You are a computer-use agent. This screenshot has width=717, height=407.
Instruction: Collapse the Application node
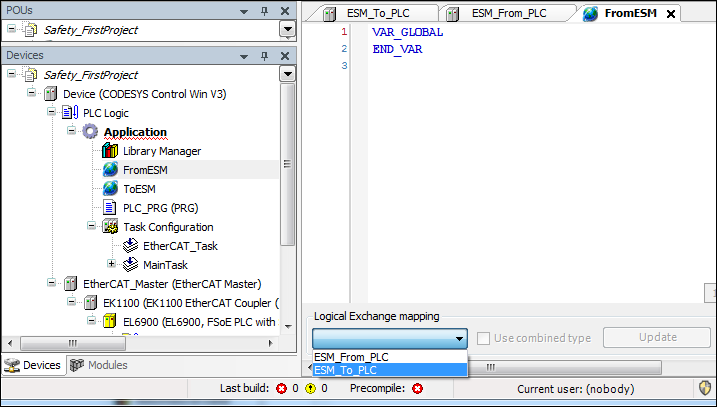click(71, 130)
